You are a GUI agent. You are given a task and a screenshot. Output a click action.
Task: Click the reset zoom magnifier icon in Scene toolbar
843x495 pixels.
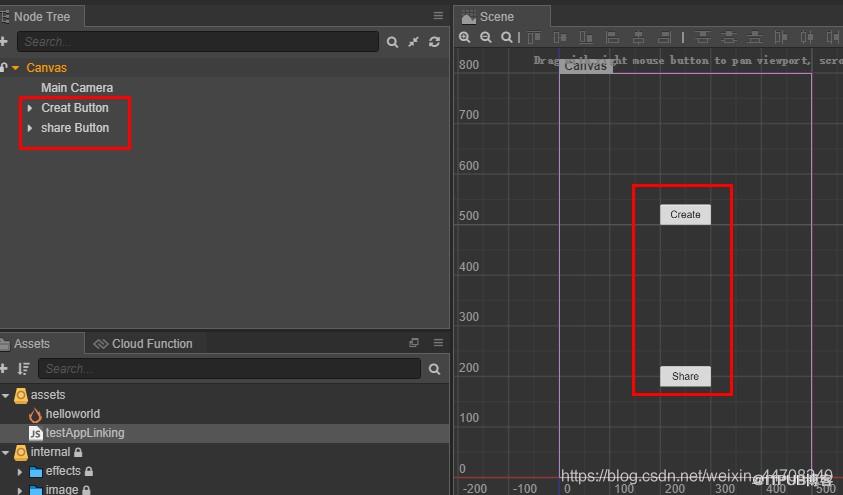coord(506,37)
